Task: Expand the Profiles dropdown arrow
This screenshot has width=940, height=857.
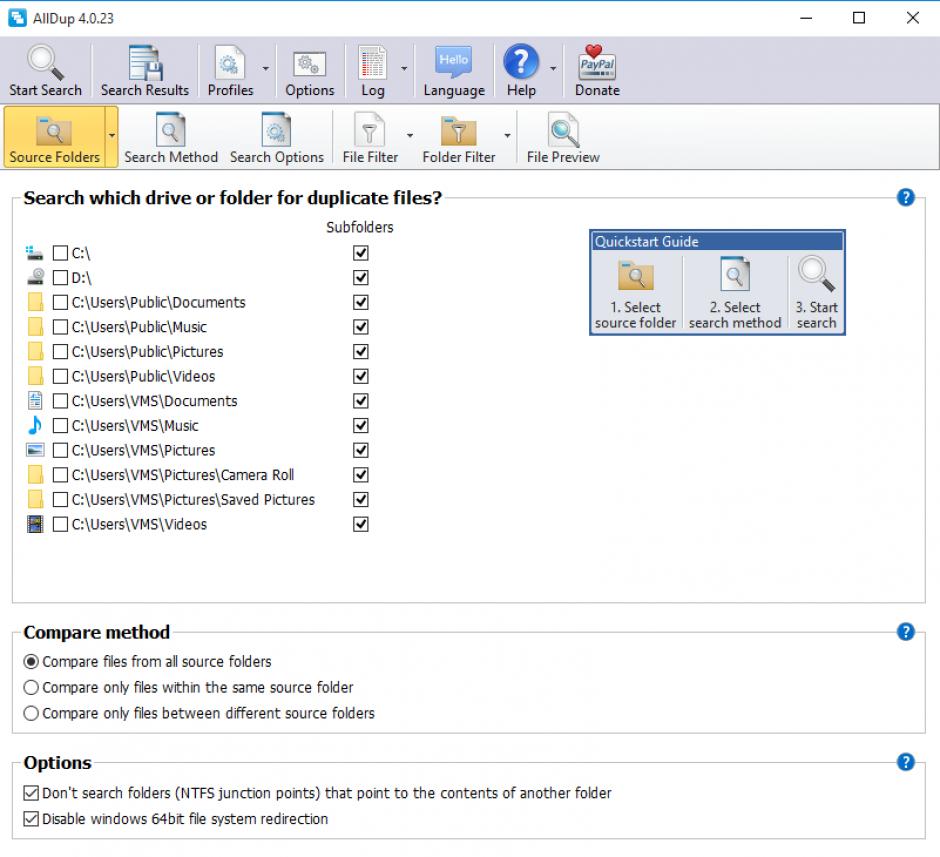Action: (x=266, y=69)
